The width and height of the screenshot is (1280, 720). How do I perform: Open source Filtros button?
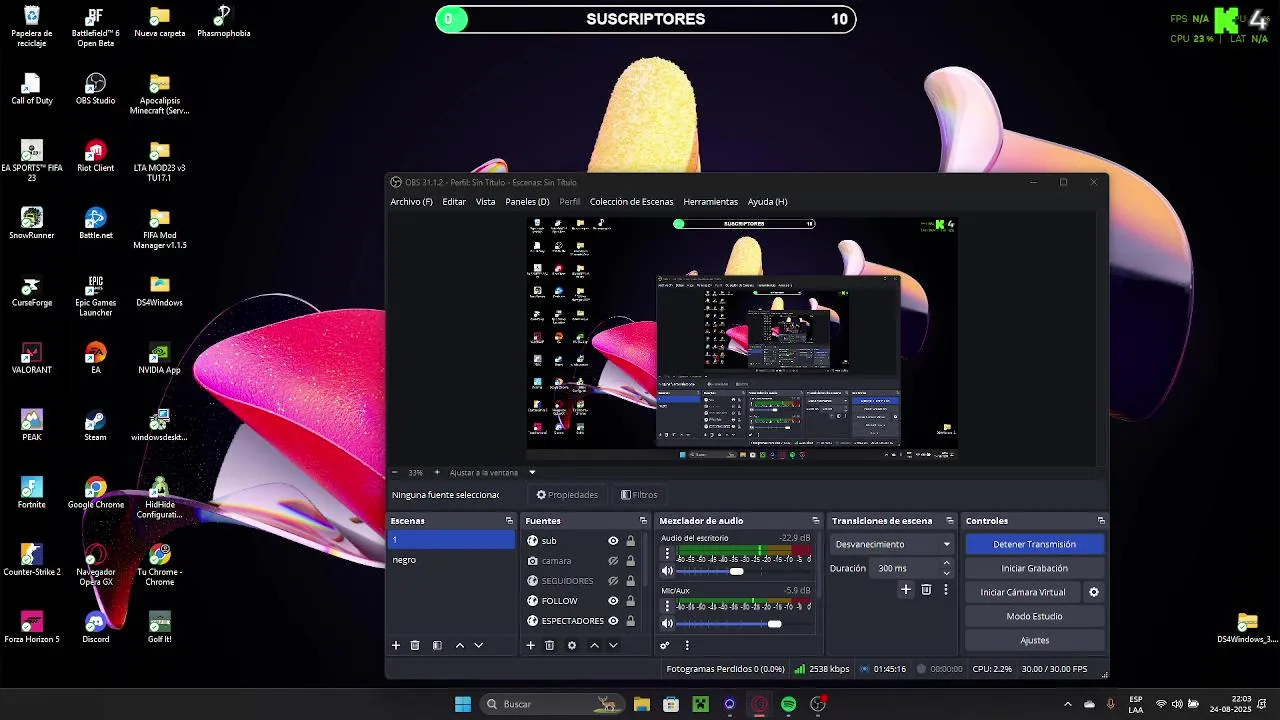639,495
